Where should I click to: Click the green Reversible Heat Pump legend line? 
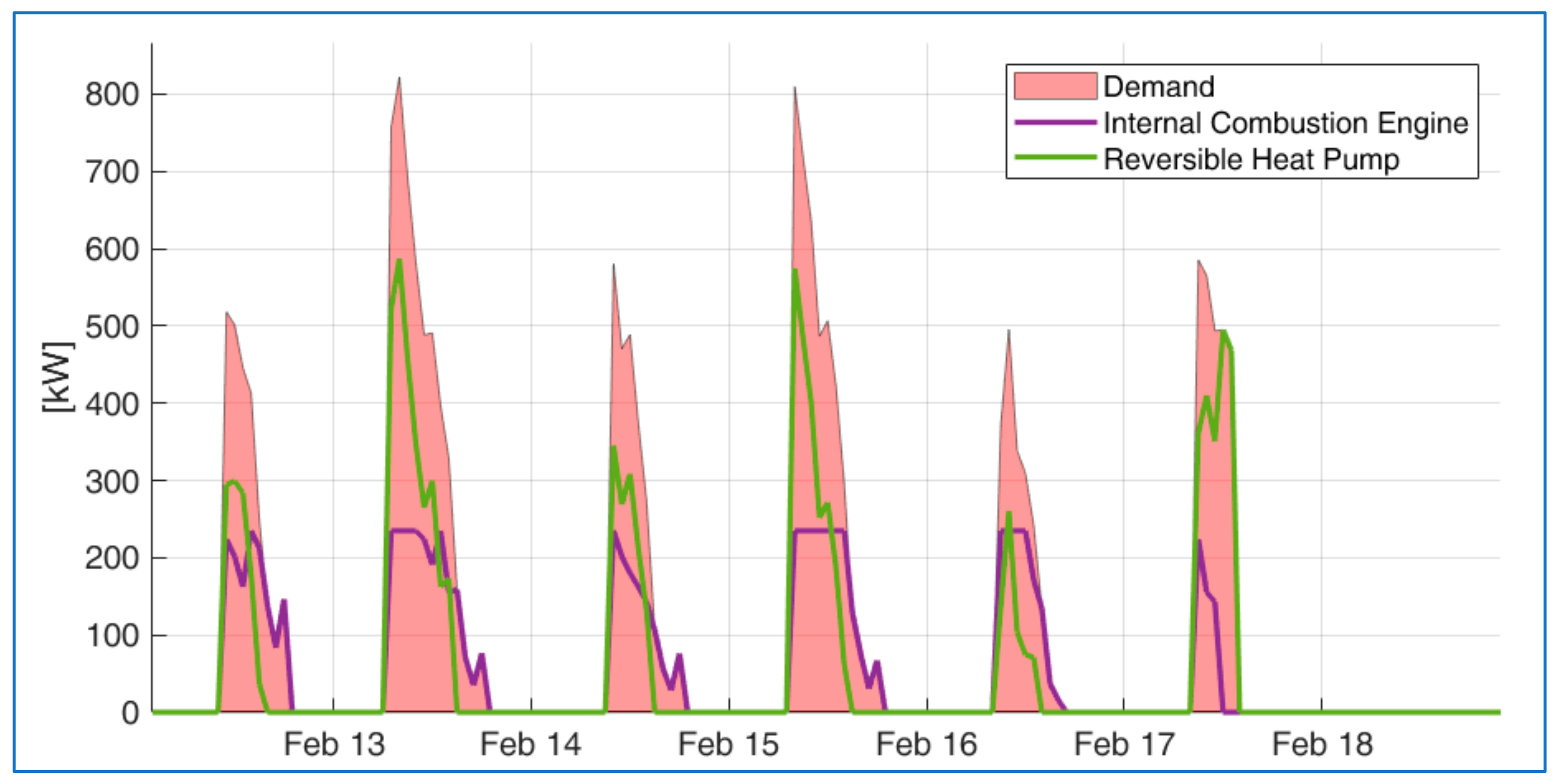point(1055,158)
